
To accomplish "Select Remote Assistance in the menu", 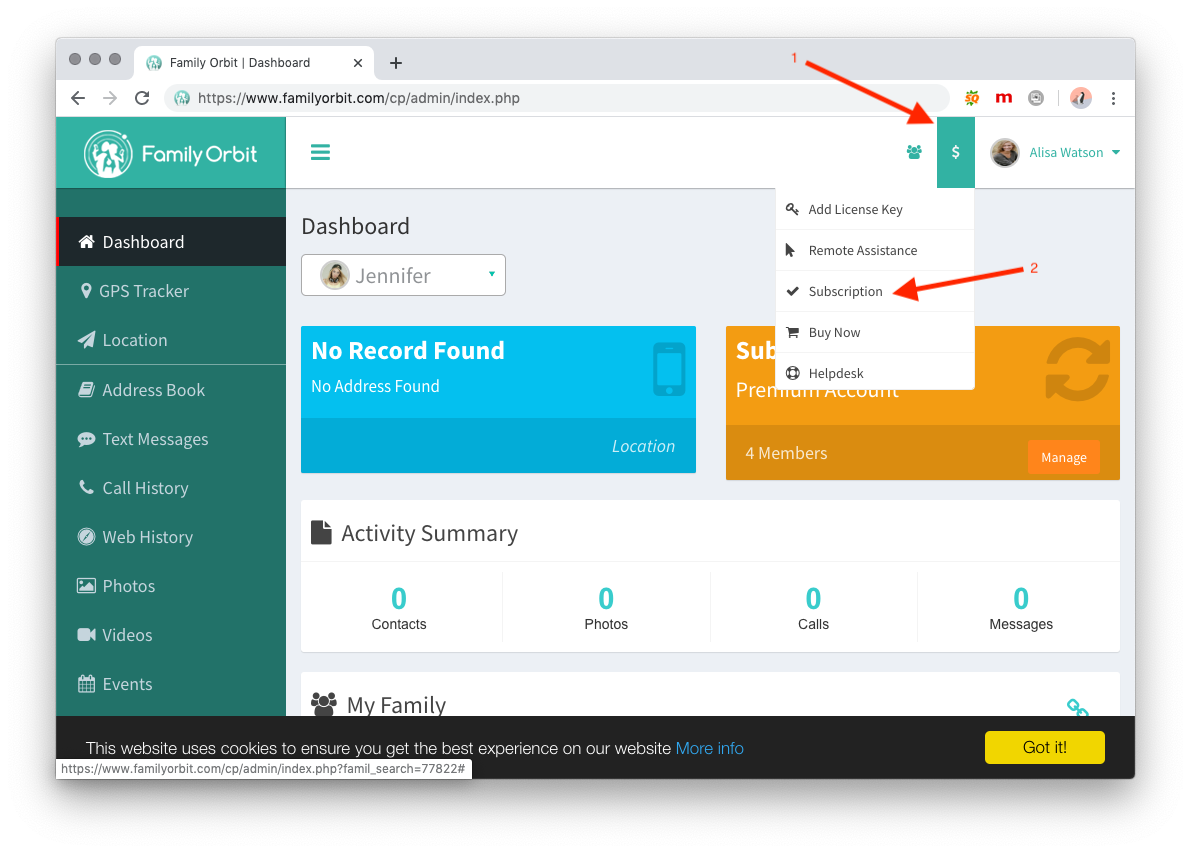I will click(x=862, y=251).
